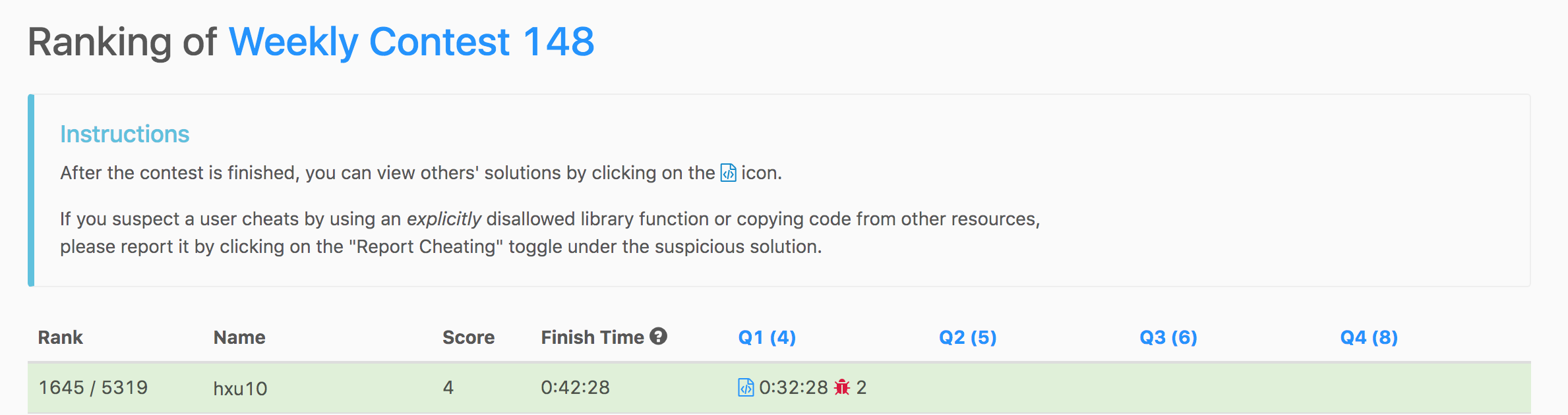This screenshot has height=415, width=1568.
Task: Click the Name column header
Action: (x=239, y=337)
